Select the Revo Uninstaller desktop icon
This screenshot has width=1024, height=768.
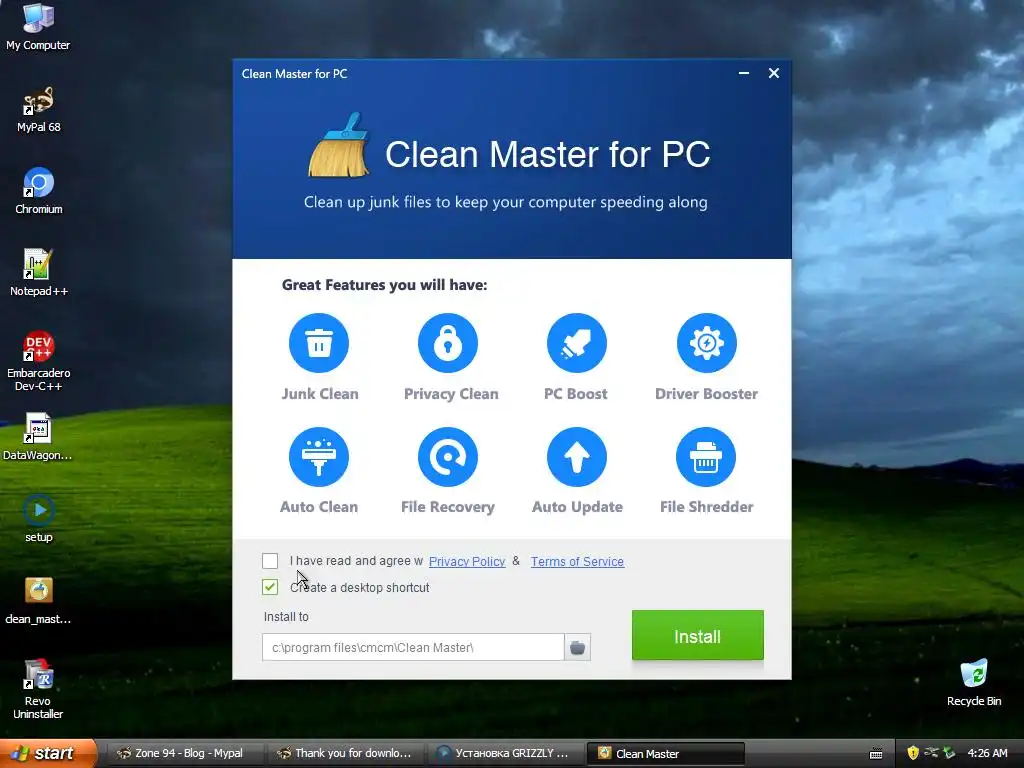pyautogui.click(x=38, y=689)
